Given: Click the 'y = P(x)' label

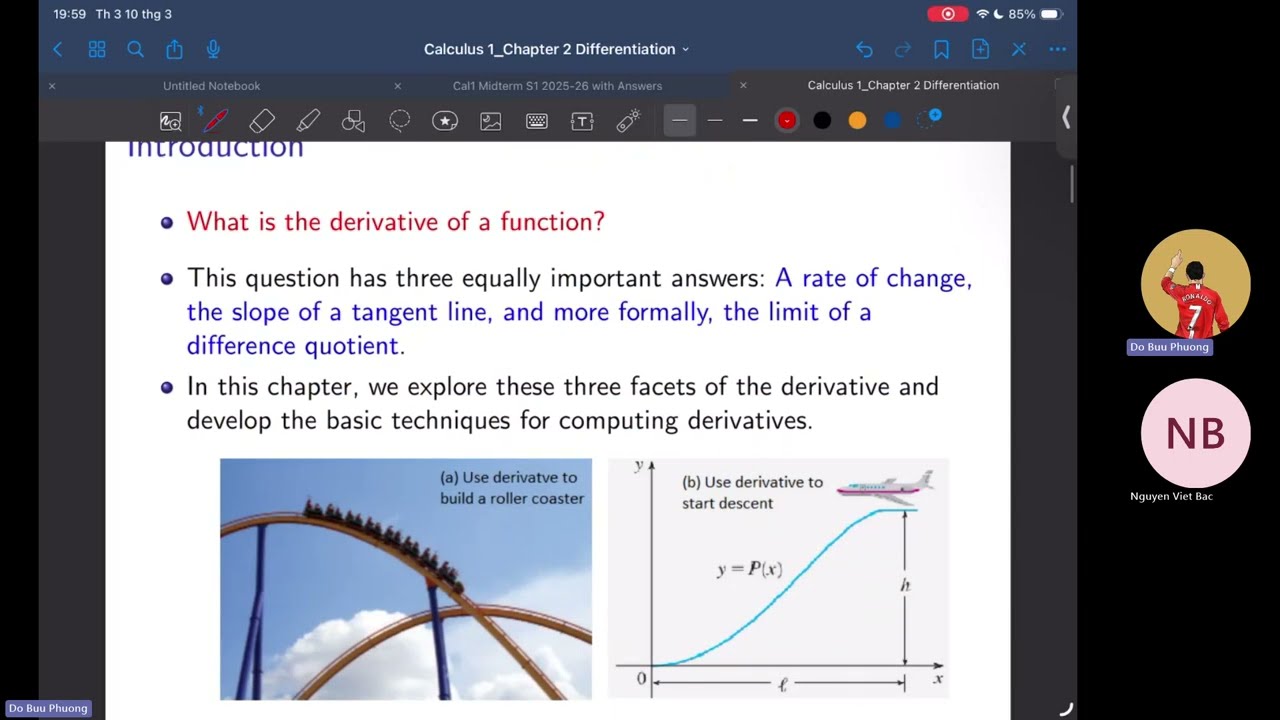Looking at the screenshot, I should tap(749, 569).
